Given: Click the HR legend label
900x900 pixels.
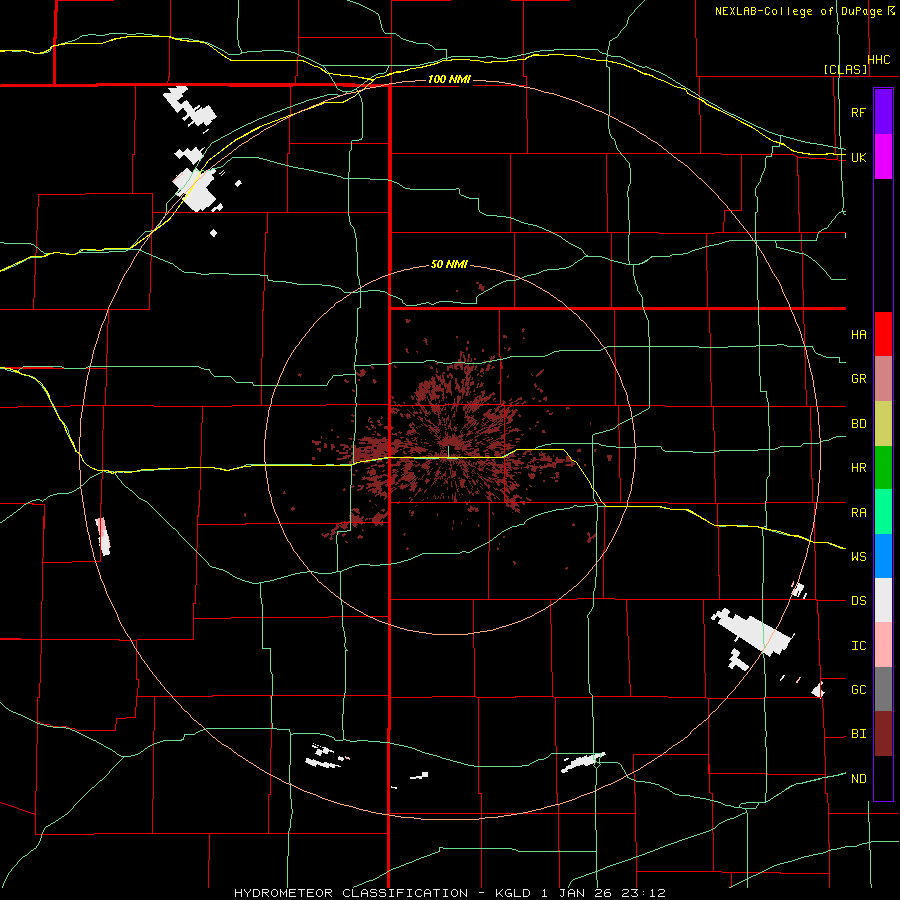Looking at the screenshot, I should (858, 468).
